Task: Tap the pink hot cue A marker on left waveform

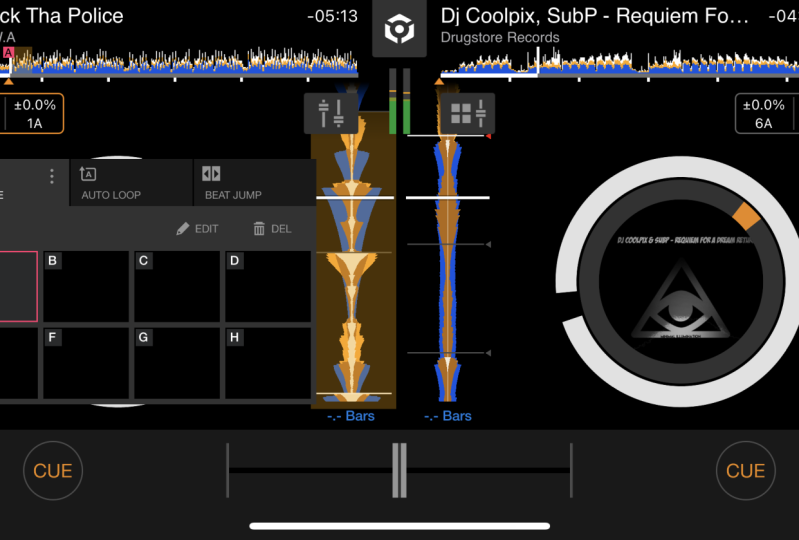Action: [8, 52]
